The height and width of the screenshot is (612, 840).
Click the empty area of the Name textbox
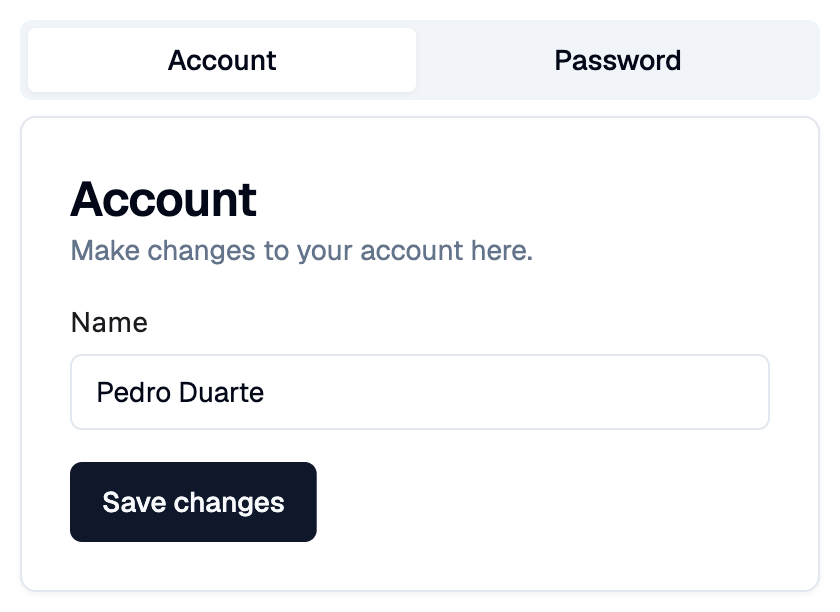tap(514, 392)
